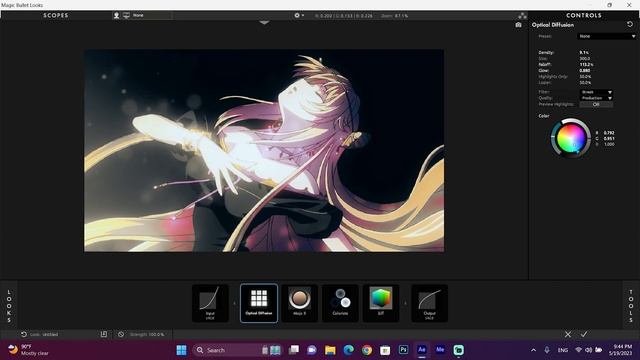This screenshot has width=640, height=360.
Task: Save the look with the bookmark icon
Action: pyautogui.click(x=104, y=334)
